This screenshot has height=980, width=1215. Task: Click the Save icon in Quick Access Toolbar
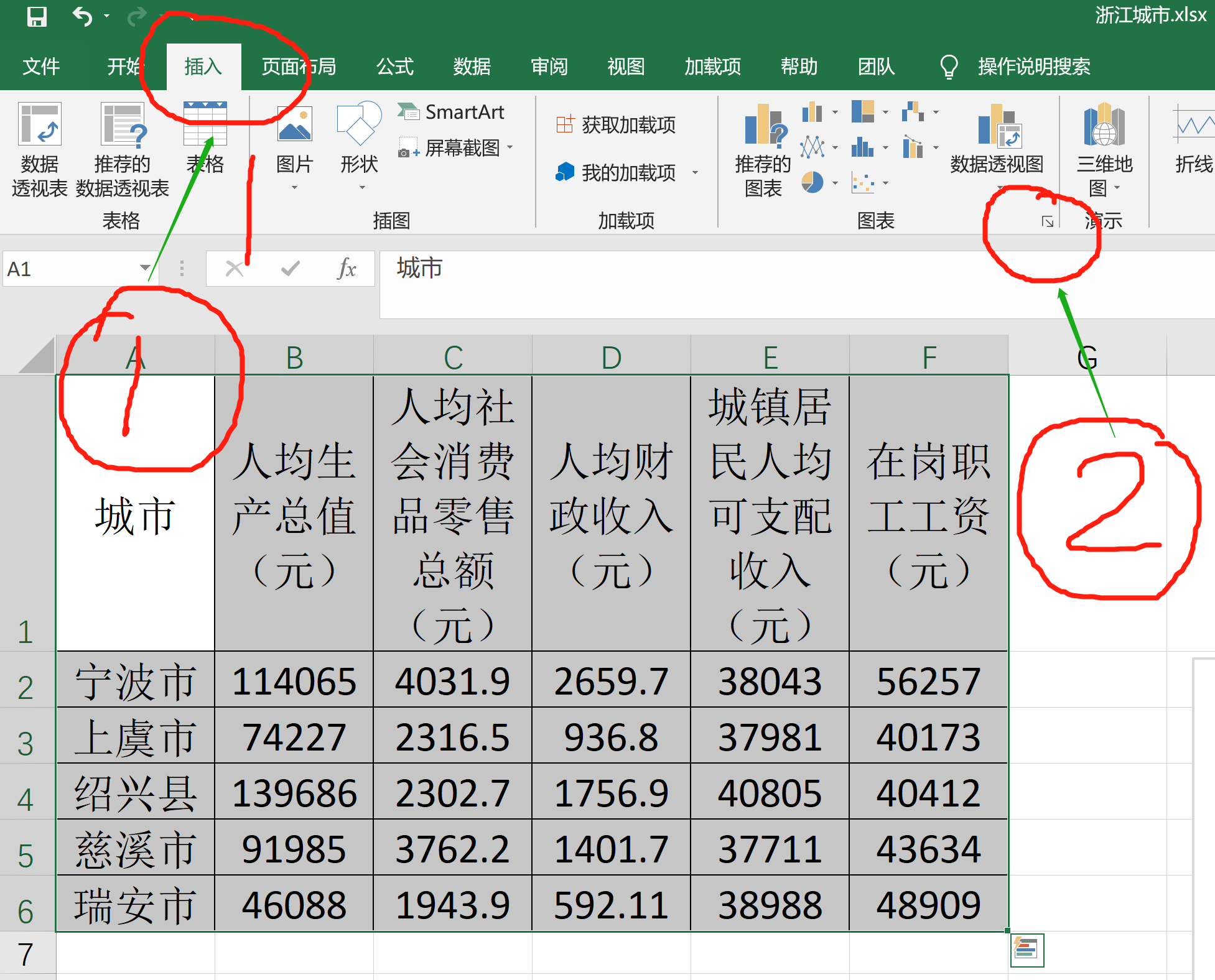(x=35, y=17)
